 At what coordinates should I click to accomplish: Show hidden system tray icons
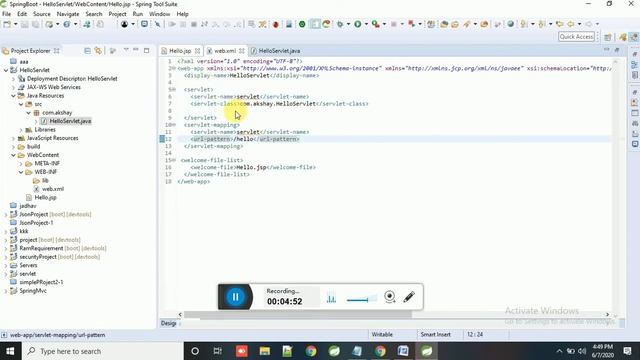click(x=559, y=351)
